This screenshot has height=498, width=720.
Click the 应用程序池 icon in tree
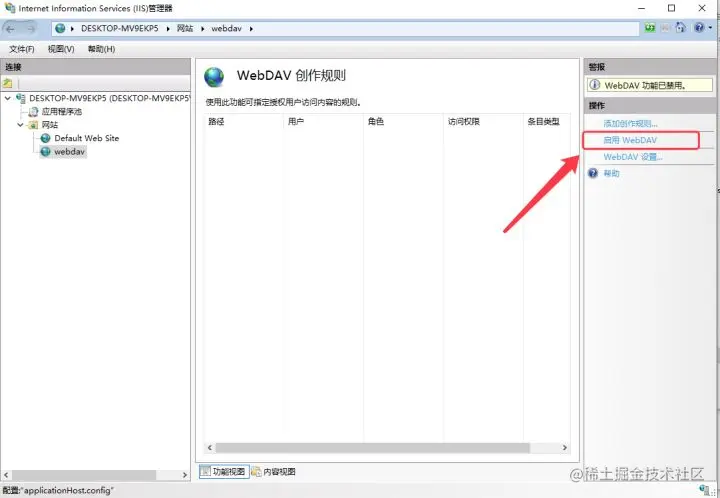pos(34,112)
